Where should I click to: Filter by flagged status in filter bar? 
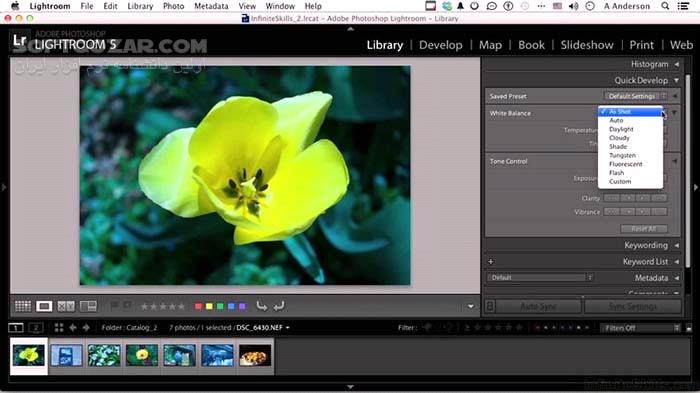(428, 328)
